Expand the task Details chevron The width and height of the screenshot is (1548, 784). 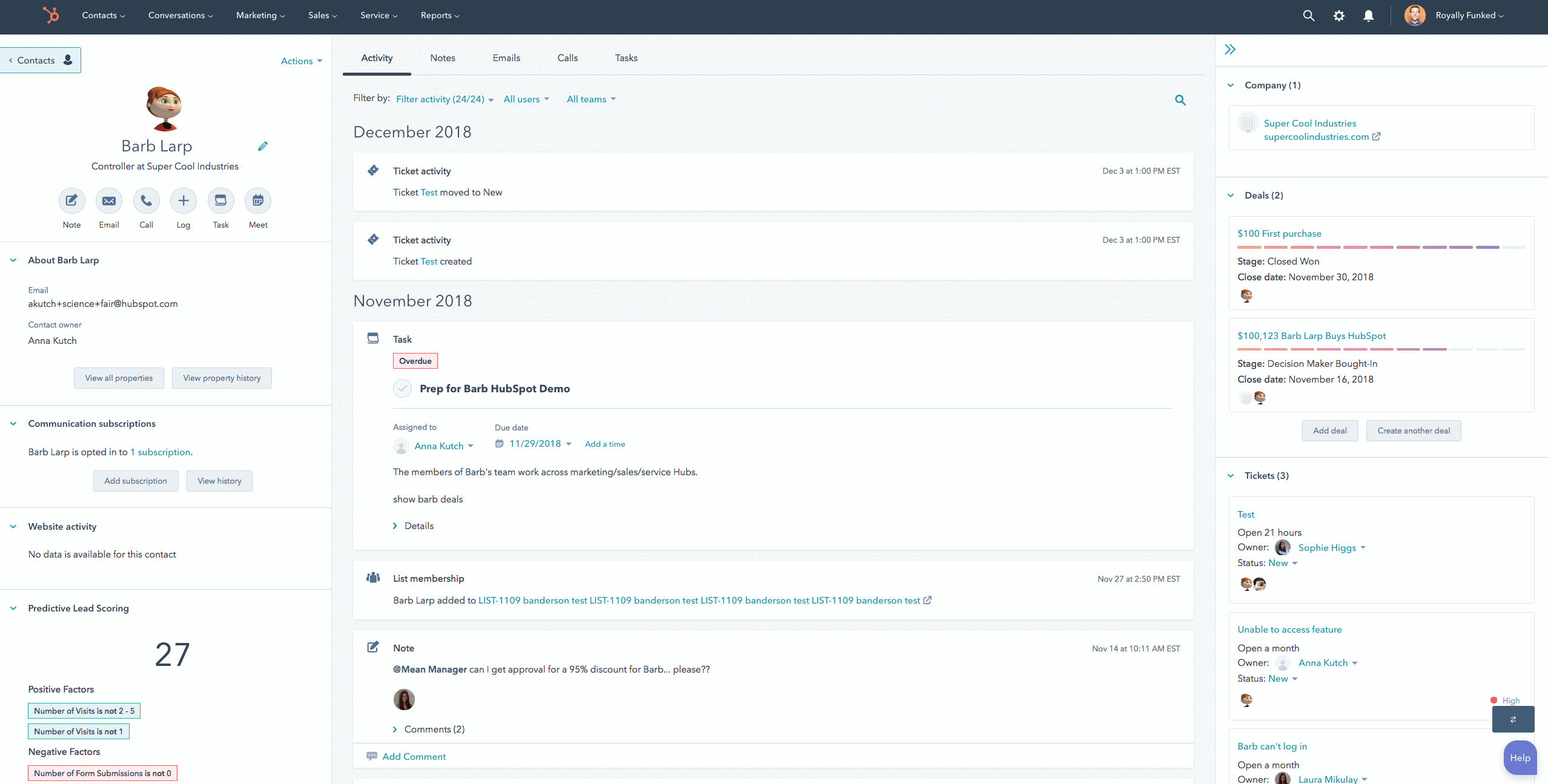click(395, 526)
